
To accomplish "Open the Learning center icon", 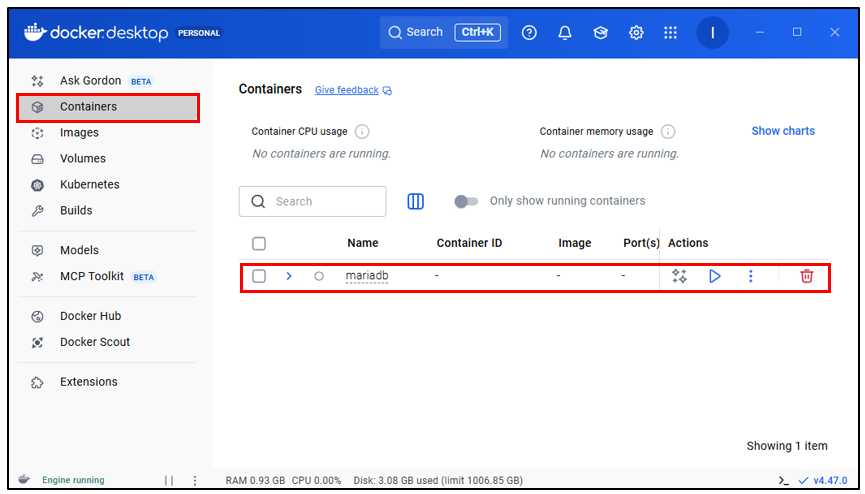I will coord(600,32).
